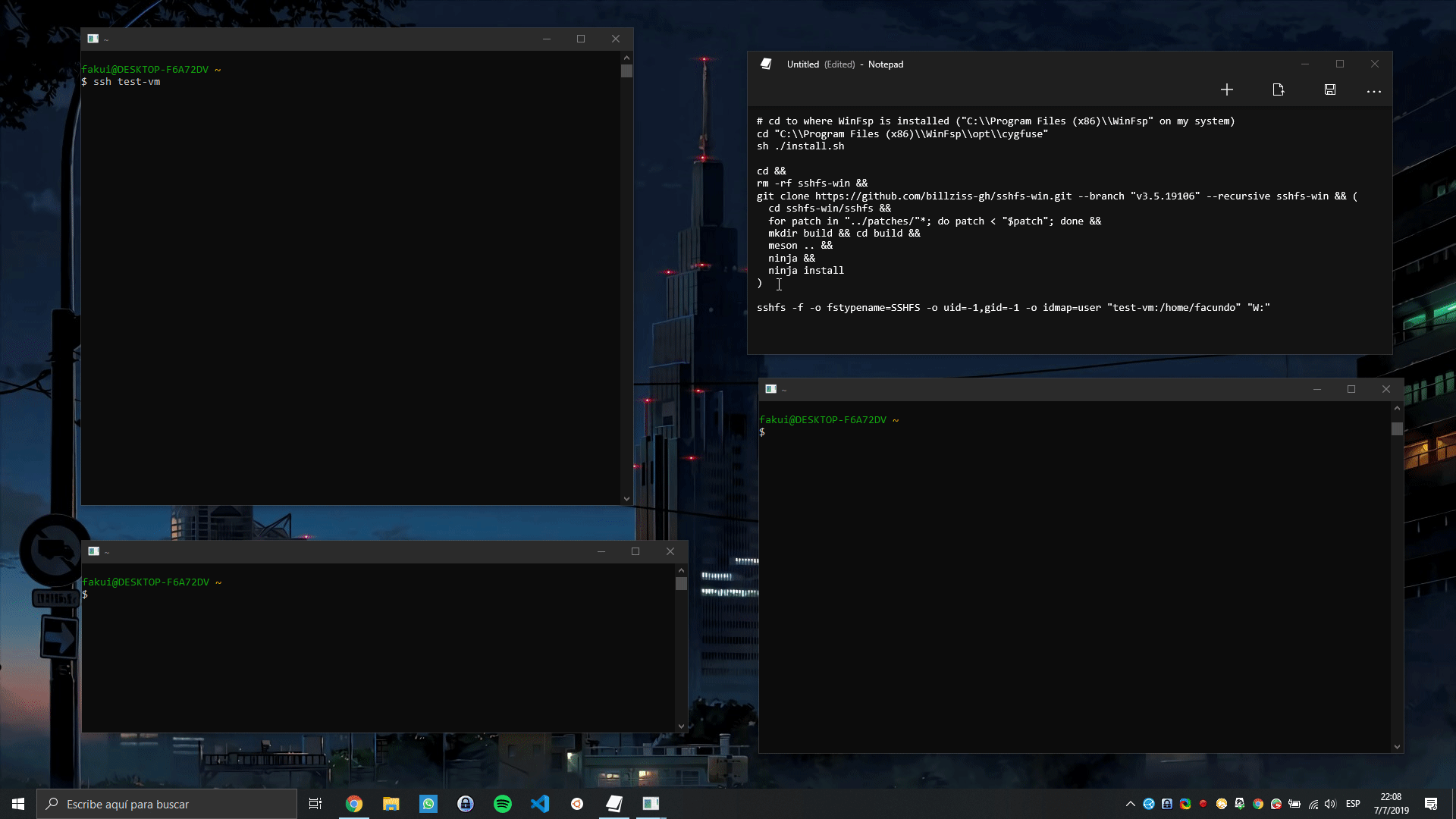Open WhatsApp from the taskbar

pyautogui.click(x=428, y=804)
